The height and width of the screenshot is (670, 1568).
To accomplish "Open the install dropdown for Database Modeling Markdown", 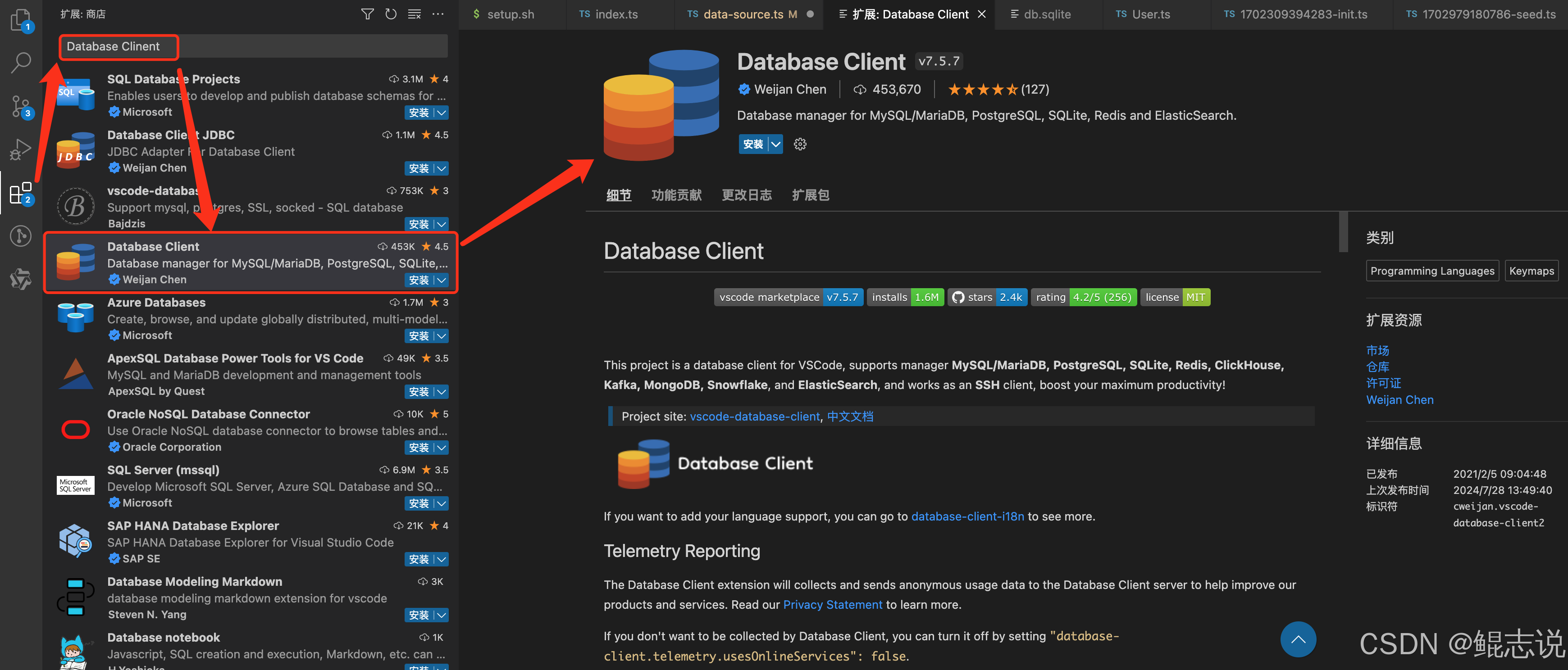I will (x=442, y=615).
